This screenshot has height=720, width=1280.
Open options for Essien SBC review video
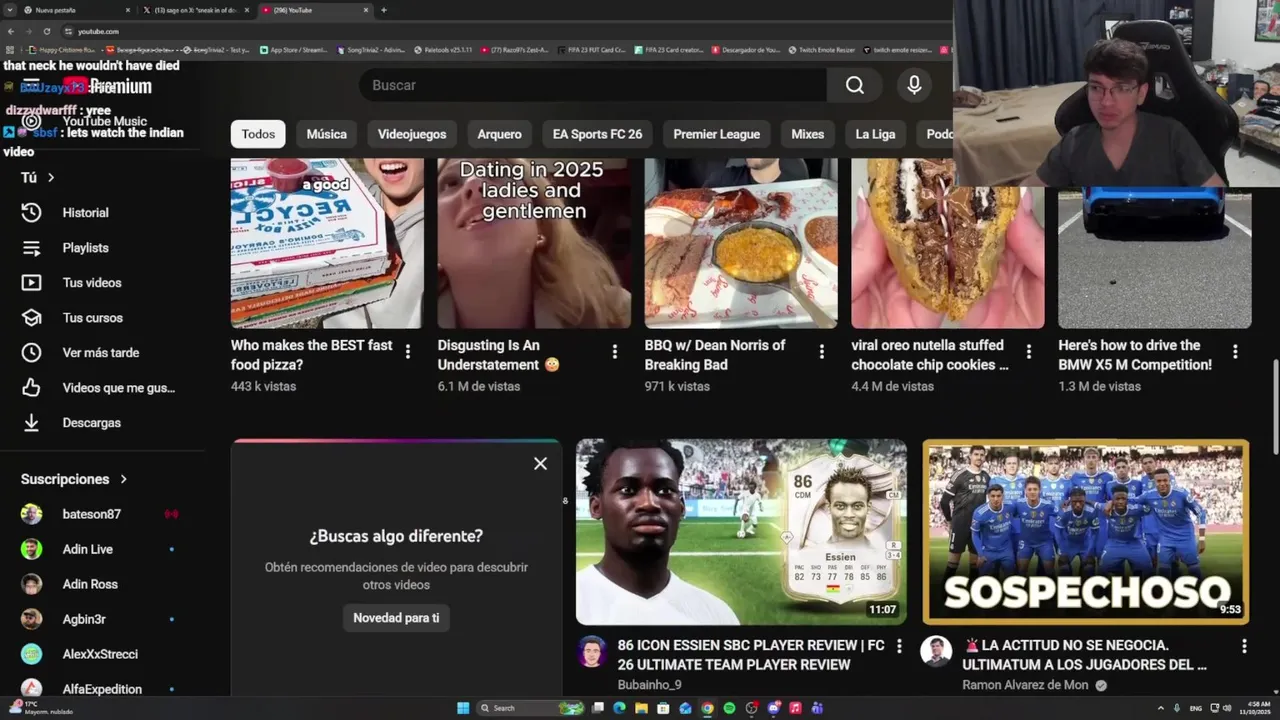pos(899,646)
